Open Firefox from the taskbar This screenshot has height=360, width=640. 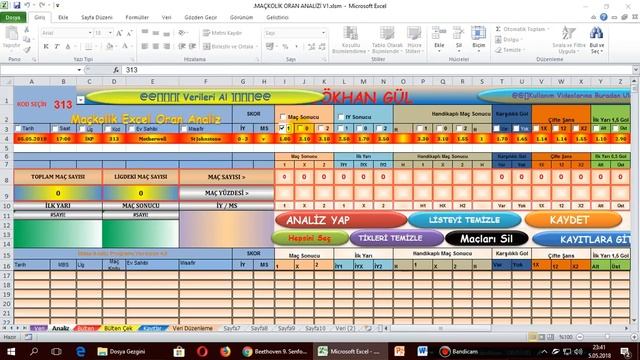click(x=225, y=351)
